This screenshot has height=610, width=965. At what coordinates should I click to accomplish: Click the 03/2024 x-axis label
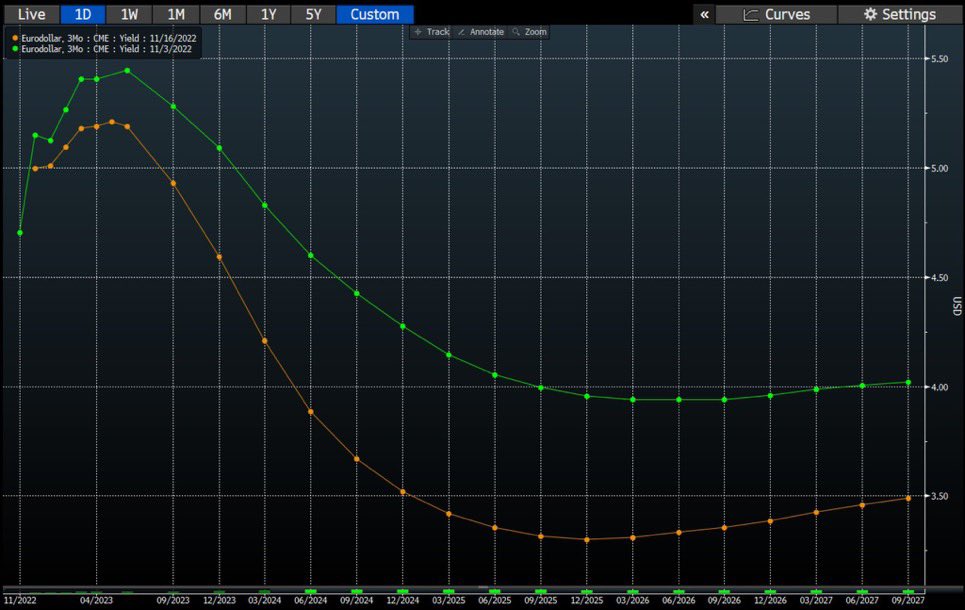pyautogui.click(x=265, y=600)
